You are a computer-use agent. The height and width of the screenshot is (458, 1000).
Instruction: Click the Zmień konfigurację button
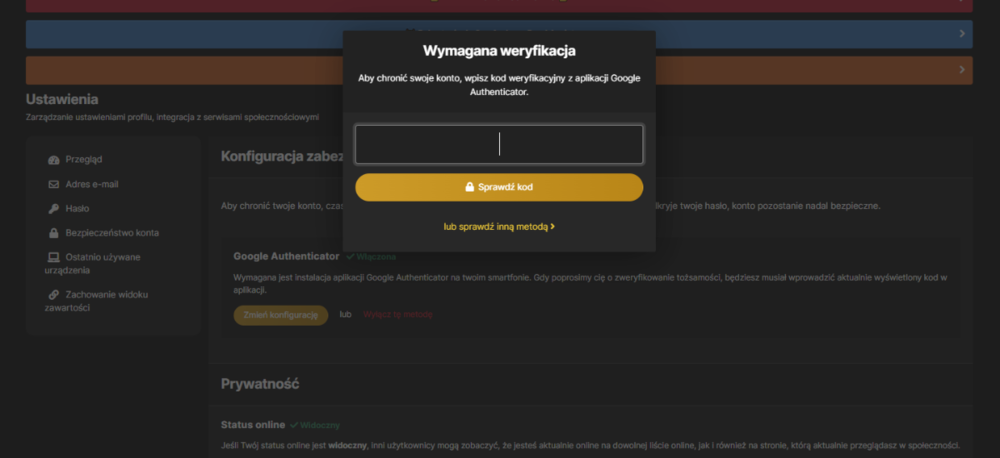coord(281,315)
